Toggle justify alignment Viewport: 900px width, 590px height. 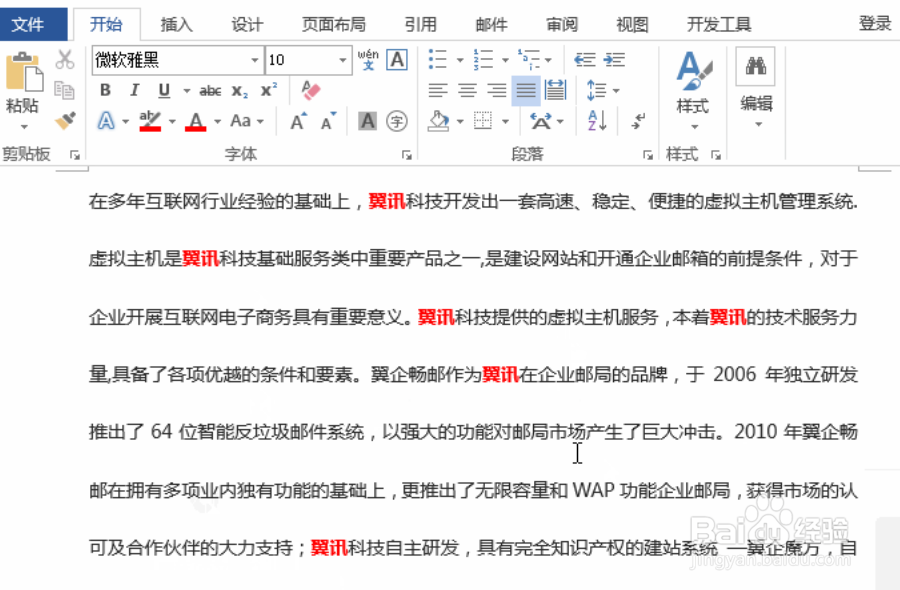click(526, 90)
